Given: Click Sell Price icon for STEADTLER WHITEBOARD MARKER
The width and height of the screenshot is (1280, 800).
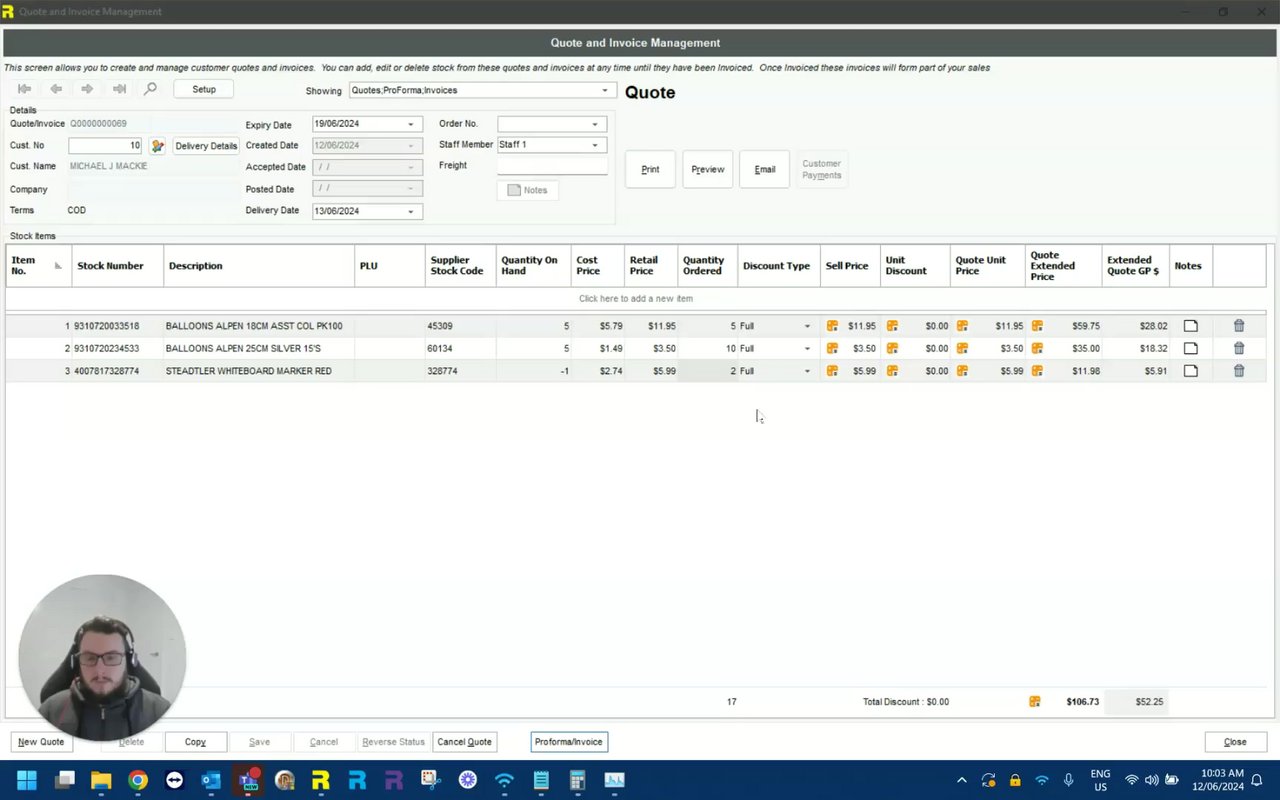Looking at the screenshot, I should tap(832, 371).
